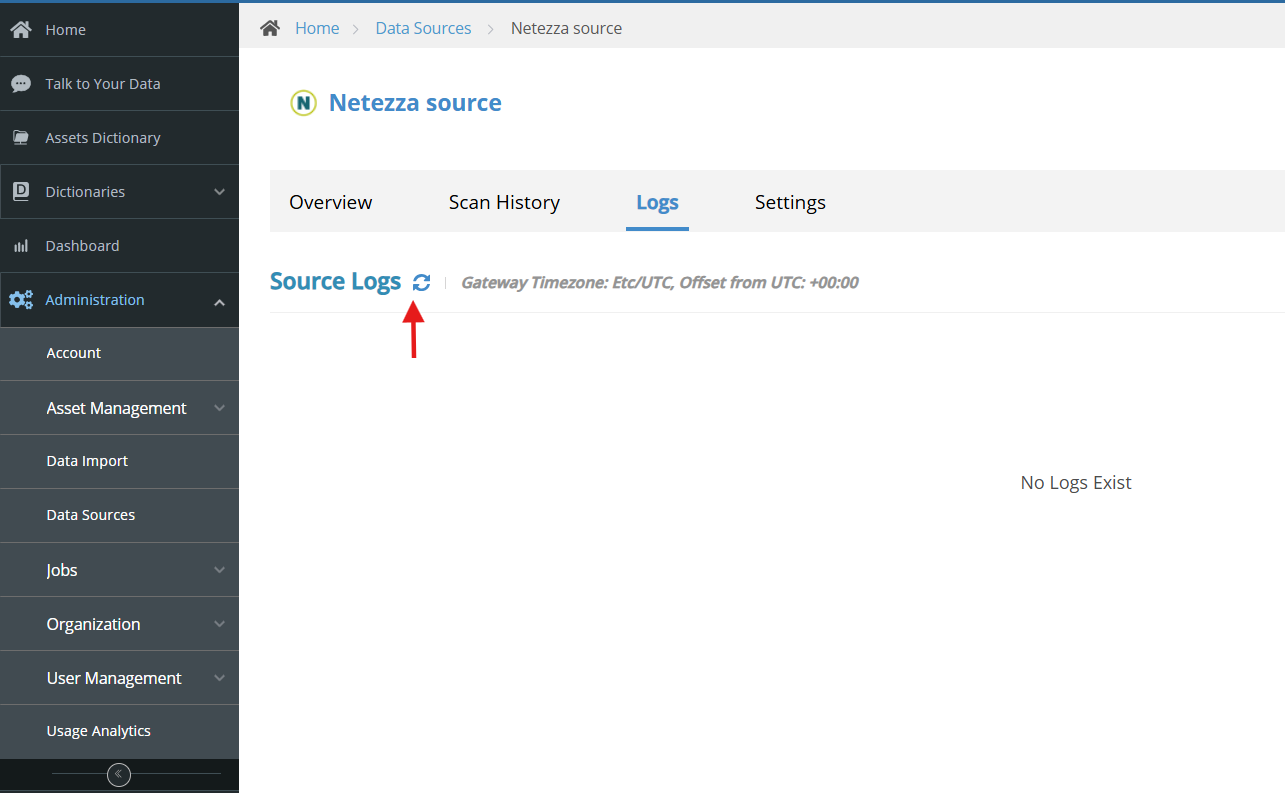
Task: Expand the Dictionaries chevron
Action: pos(220,192)
